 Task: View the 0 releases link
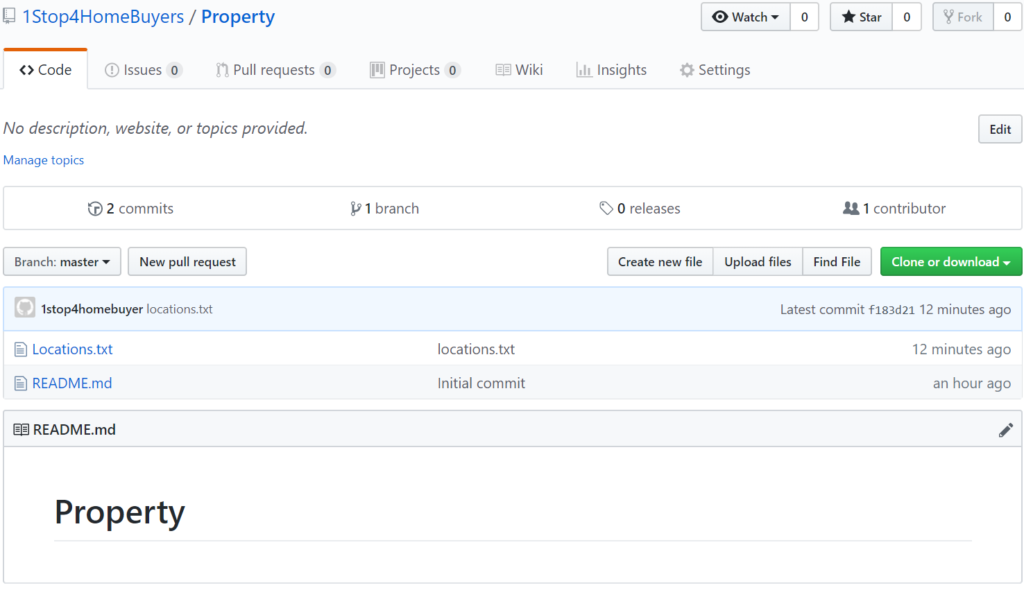(640, 208)
